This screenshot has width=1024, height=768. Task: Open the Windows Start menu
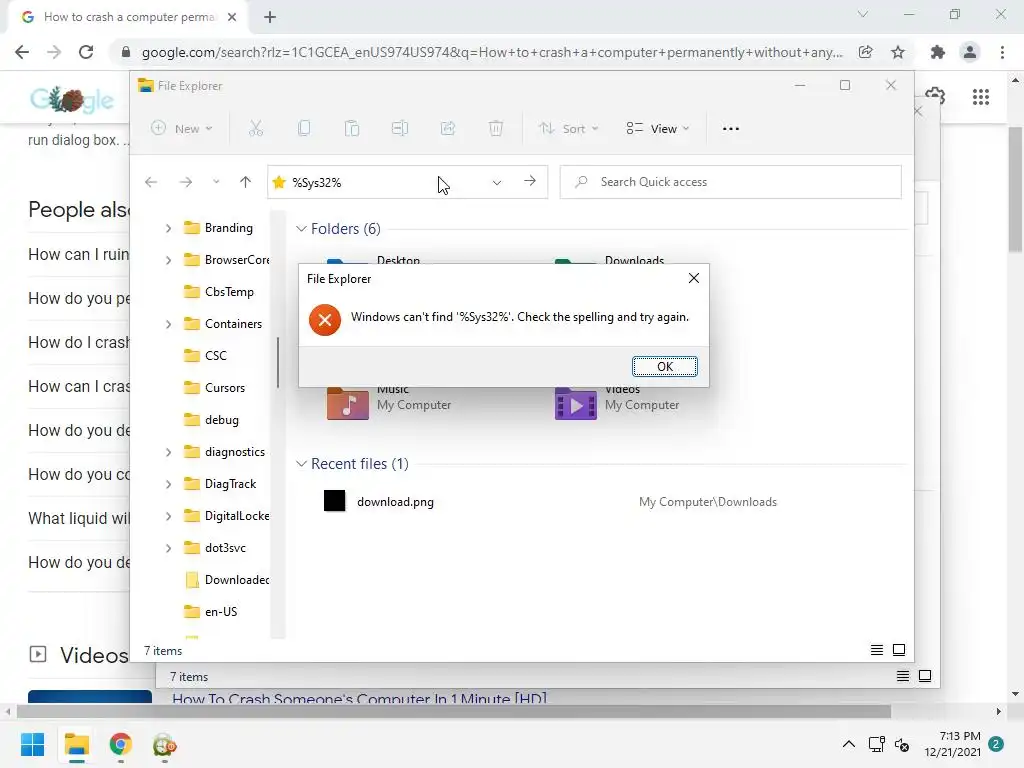(32, 744)
